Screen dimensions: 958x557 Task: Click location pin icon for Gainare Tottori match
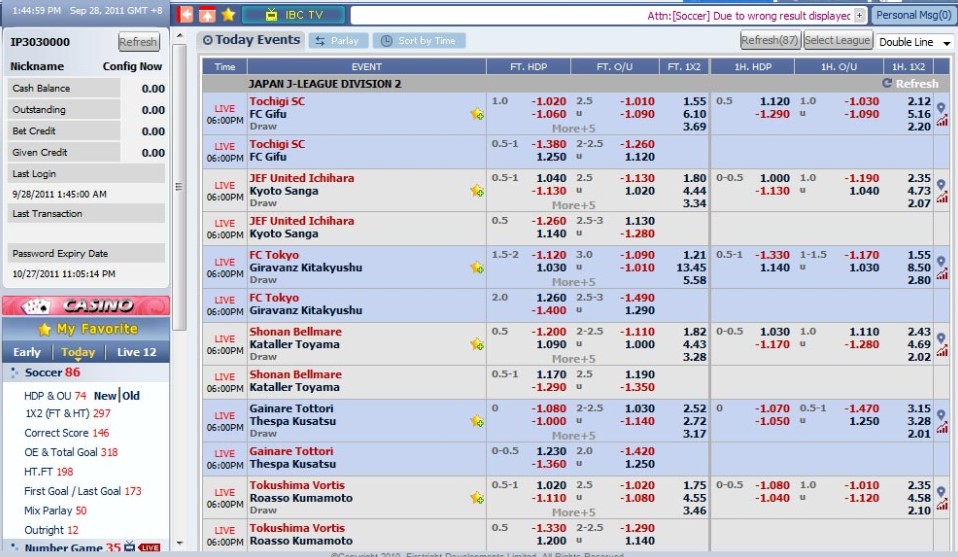pos(942,415)
